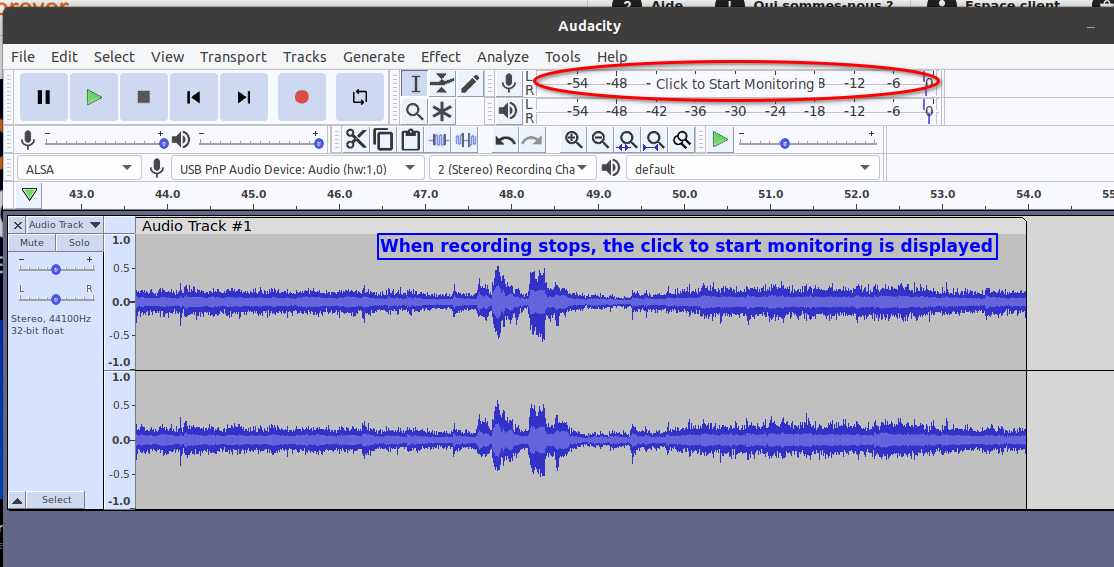Skip to start of the track

[x=193, y=97]
